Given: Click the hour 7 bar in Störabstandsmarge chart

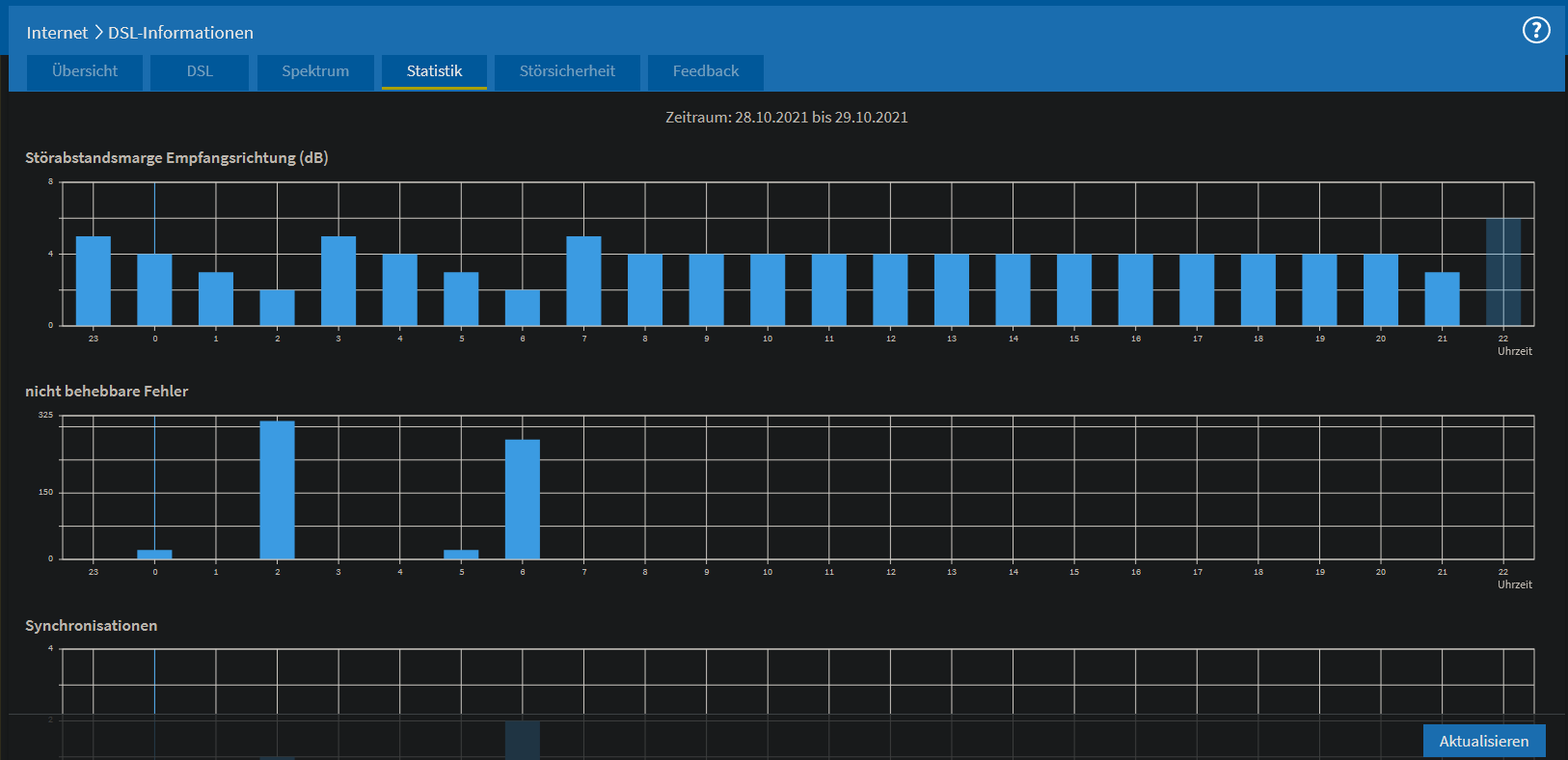Looking at the screenshot, I should [583, 281].
